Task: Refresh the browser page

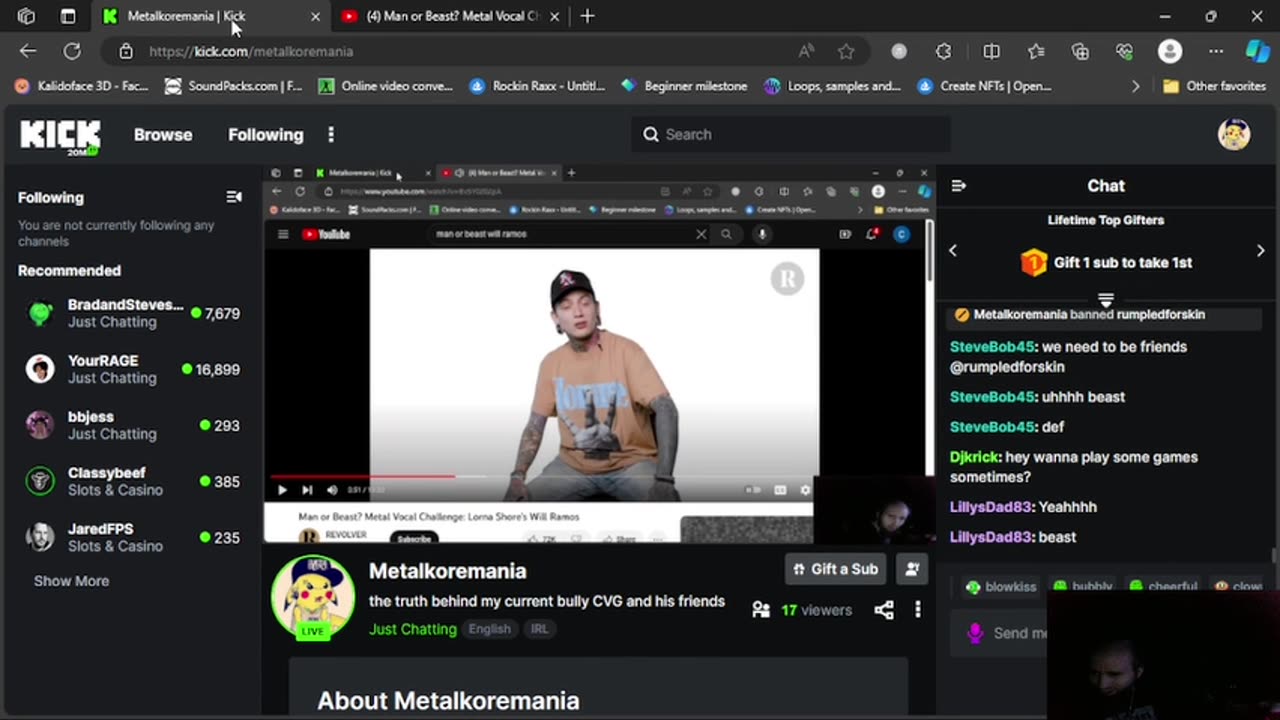Action: coord(72,51)
